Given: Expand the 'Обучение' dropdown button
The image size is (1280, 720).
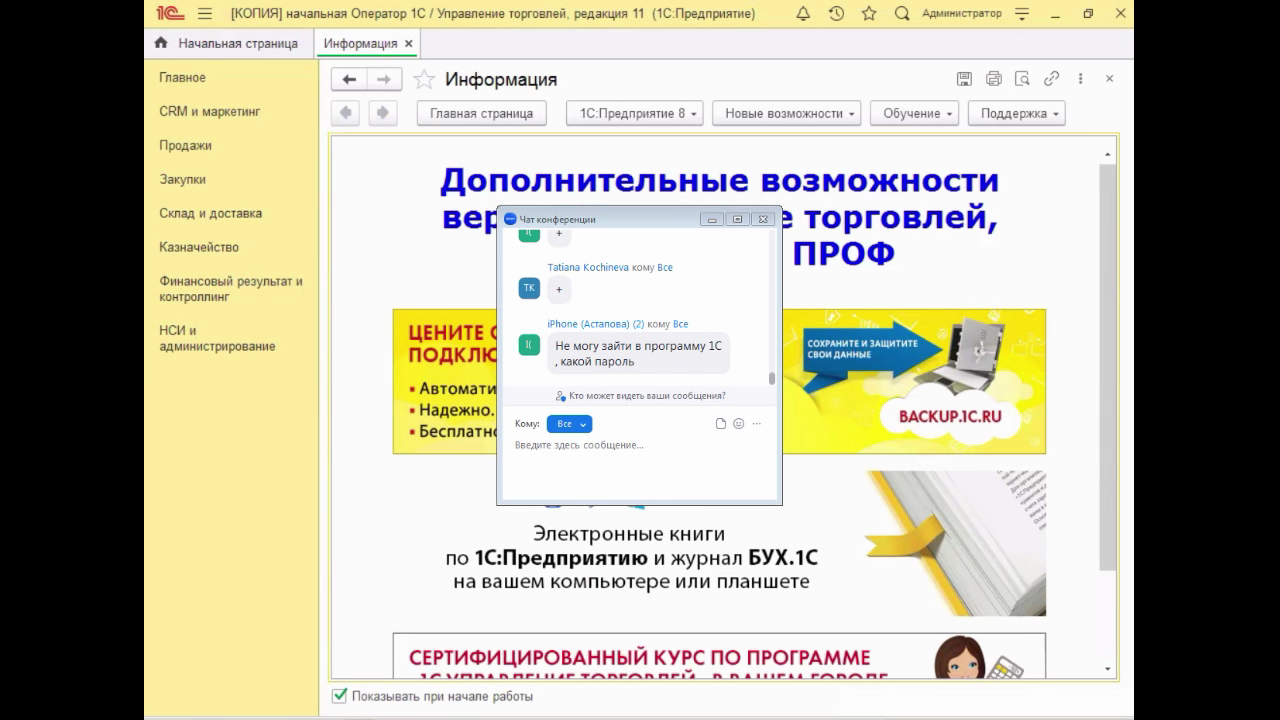Looking at the screenshot, I should [x=914, y=113].
